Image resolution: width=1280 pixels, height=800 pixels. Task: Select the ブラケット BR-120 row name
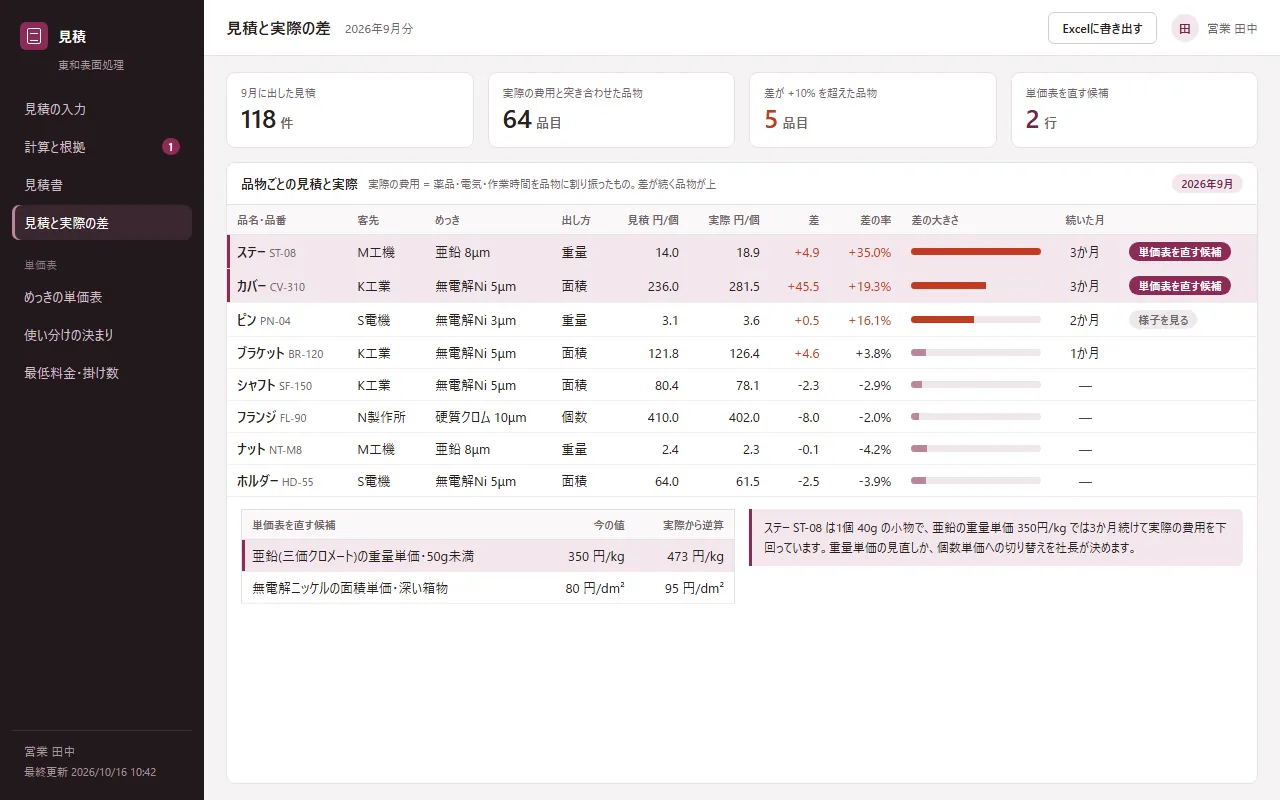click(280, 353)
